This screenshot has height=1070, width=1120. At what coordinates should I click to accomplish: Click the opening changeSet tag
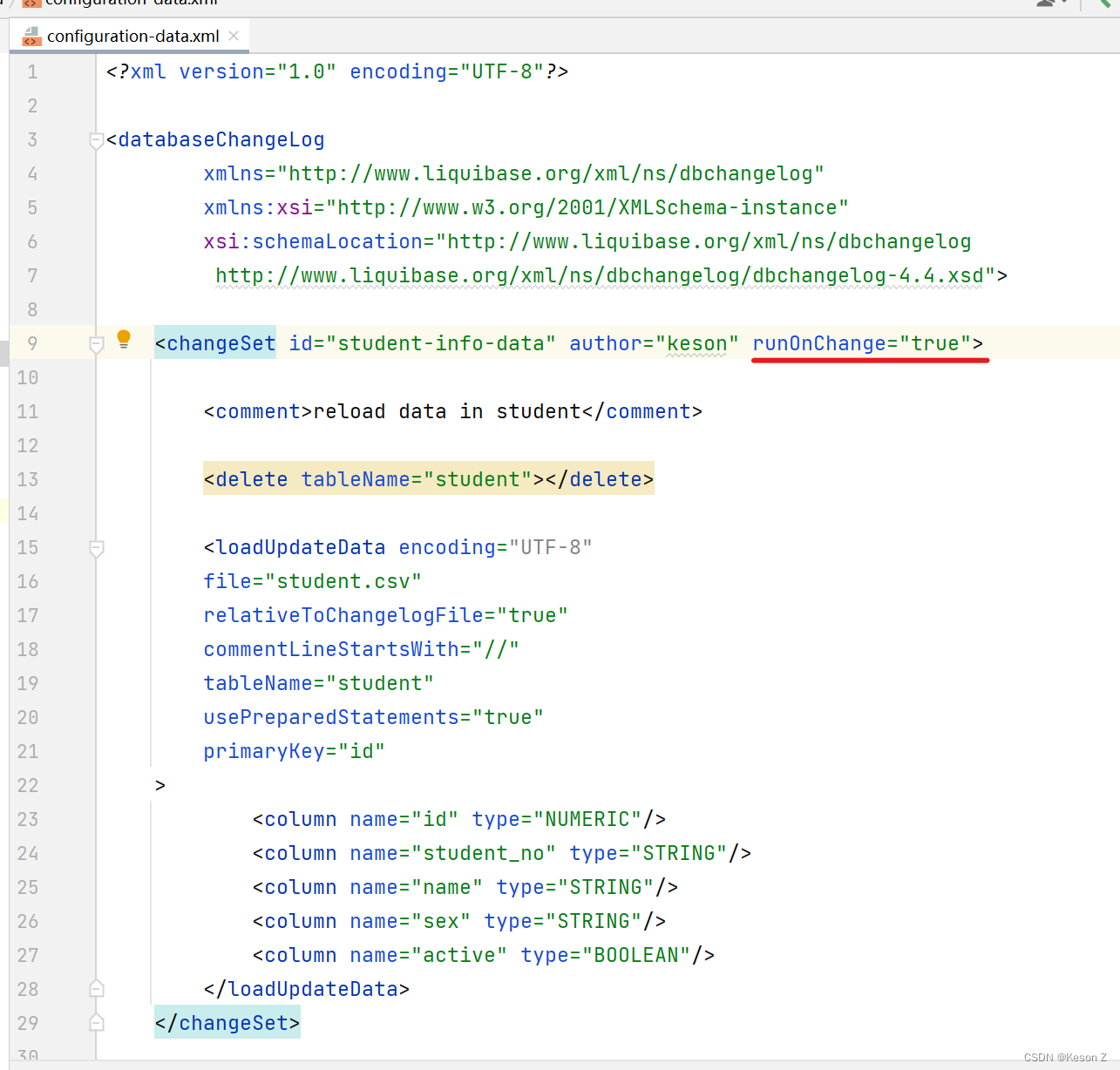(x=215, y=343)
